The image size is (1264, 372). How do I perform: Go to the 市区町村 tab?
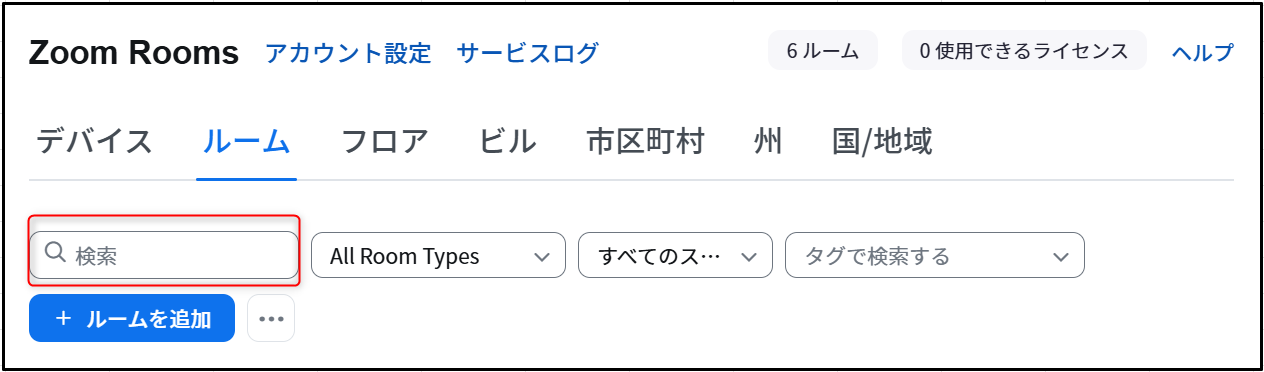tap(645, 142)
